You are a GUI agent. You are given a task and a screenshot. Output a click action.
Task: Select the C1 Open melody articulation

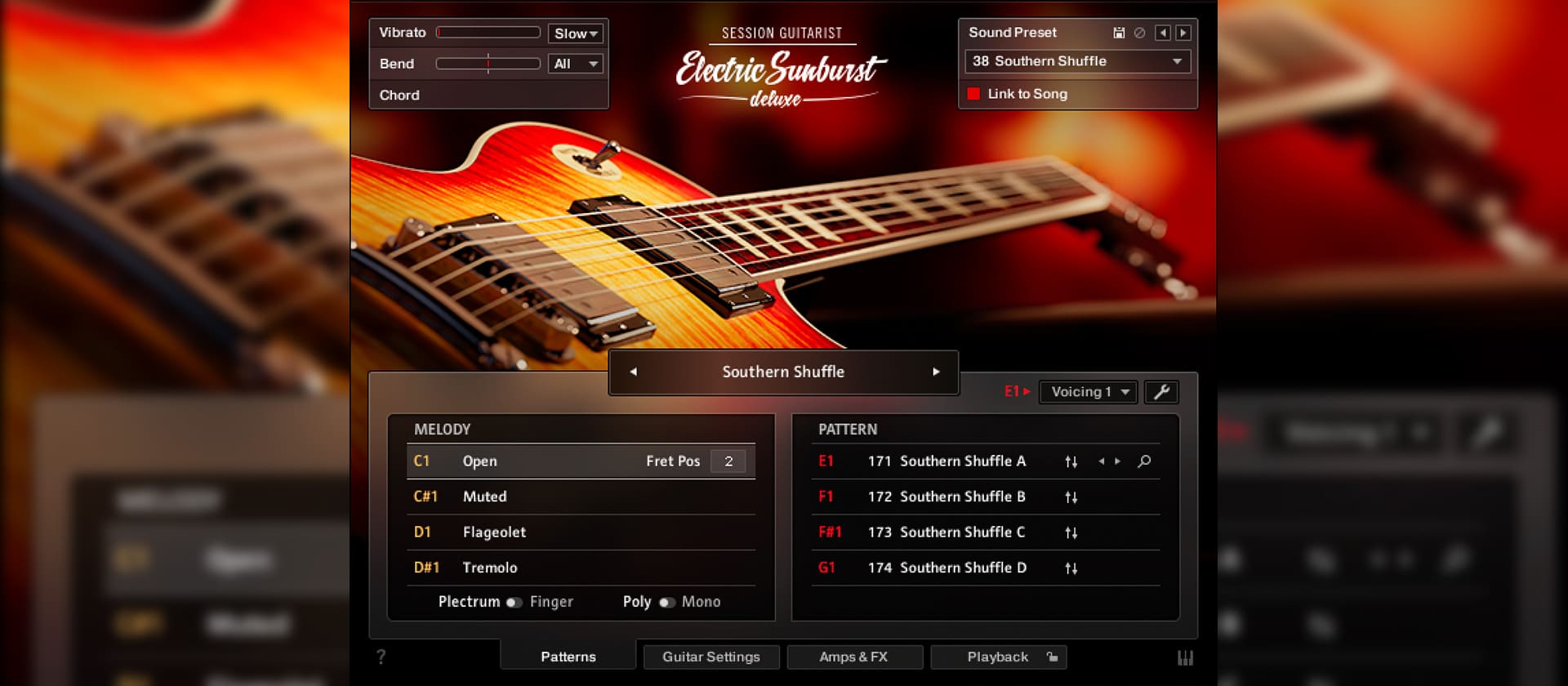coord(581,461)
